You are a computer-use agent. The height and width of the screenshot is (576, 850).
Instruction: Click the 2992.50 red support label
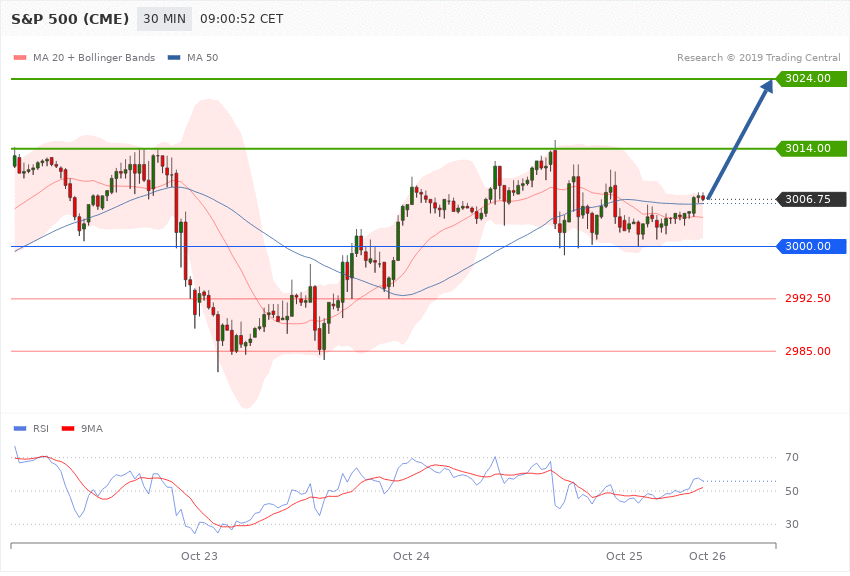click(808, 299)
